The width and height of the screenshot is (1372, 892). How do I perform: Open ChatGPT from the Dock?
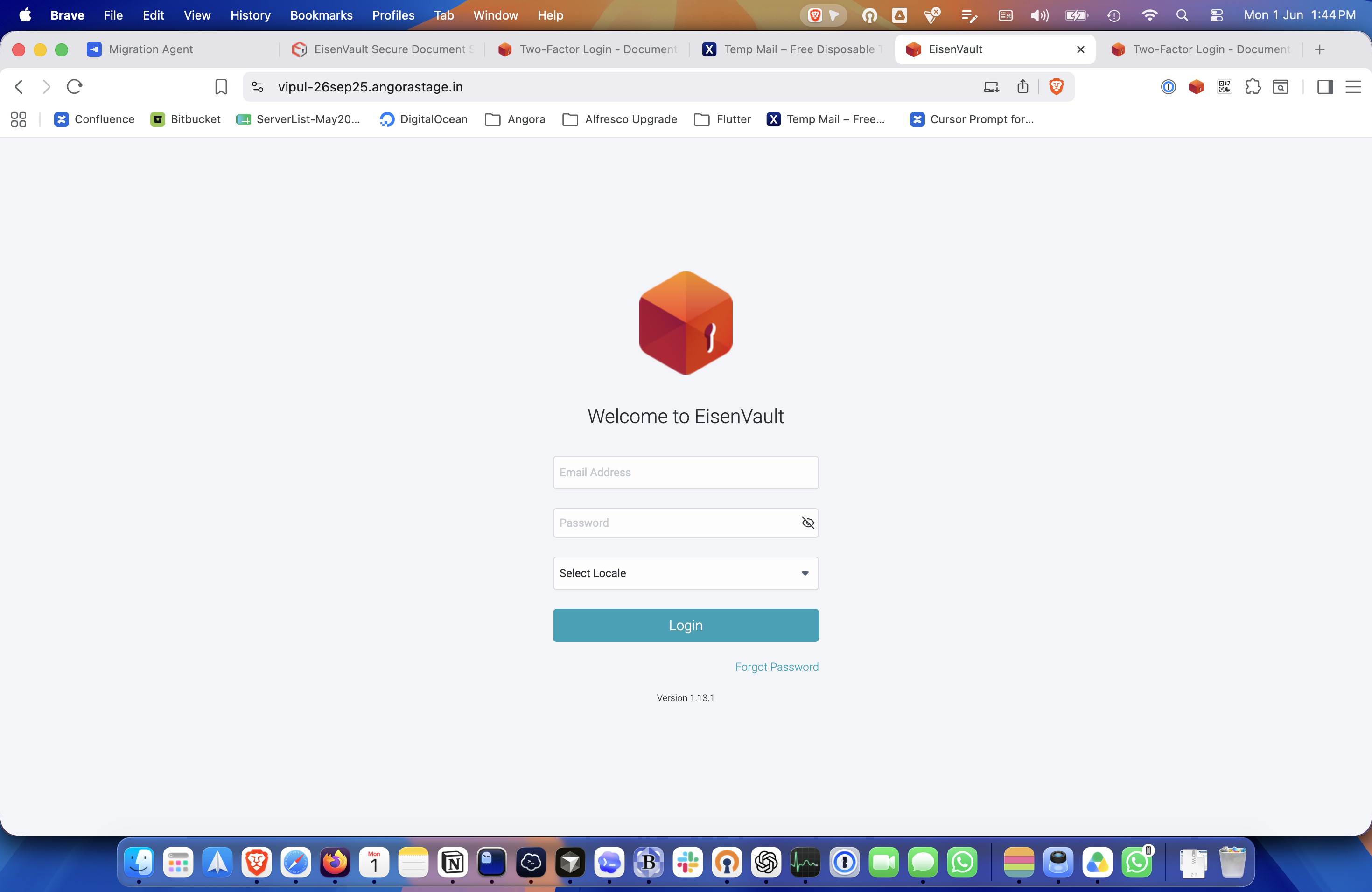click(x=765, y=862)
